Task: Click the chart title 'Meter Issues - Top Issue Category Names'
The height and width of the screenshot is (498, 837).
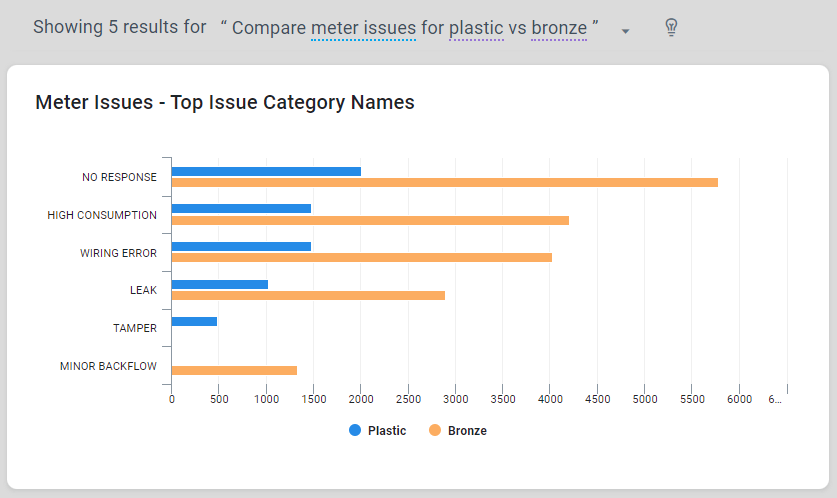Action: [x=225, y=102]
